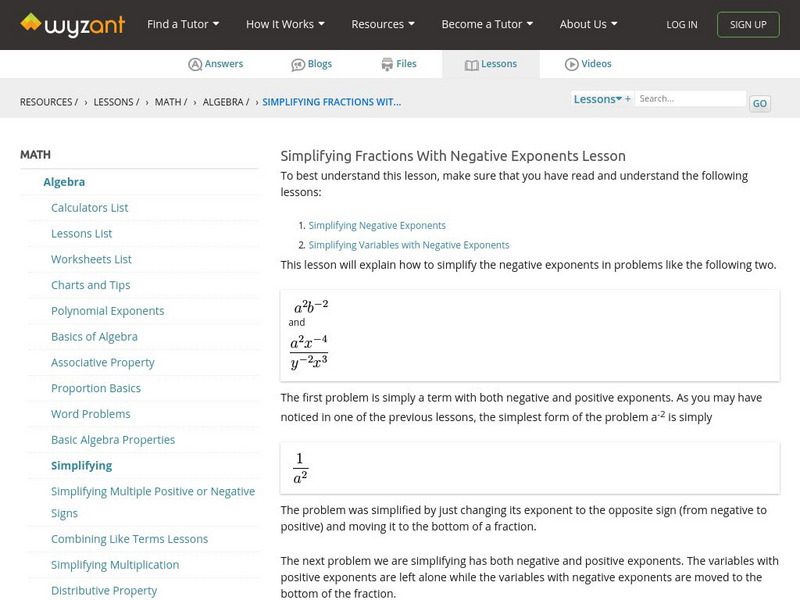Open Simplifying Variables with Negative Exponents link
Image resolution: width=800 pixels, height=600 pixels.
point(409,245)
